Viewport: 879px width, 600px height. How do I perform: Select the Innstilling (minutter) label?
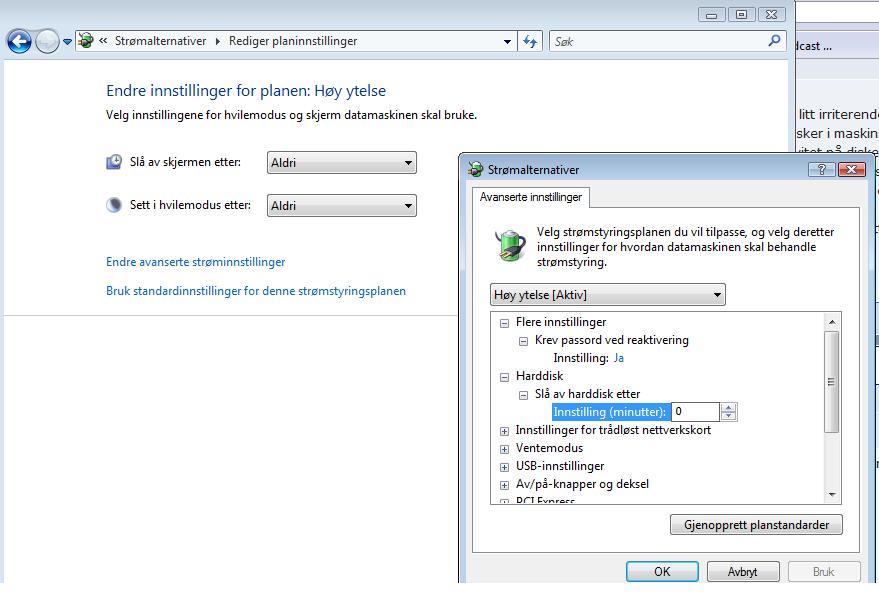[610, 412]
